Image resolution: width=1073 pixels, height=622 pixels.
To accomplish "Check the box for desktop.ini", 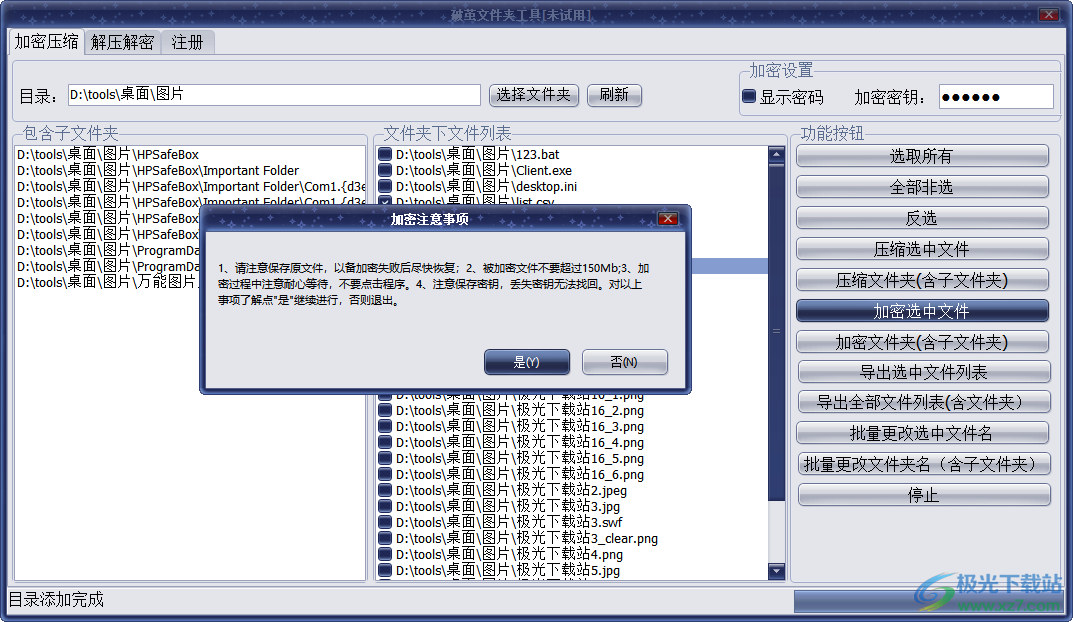I will coord(385,186).
